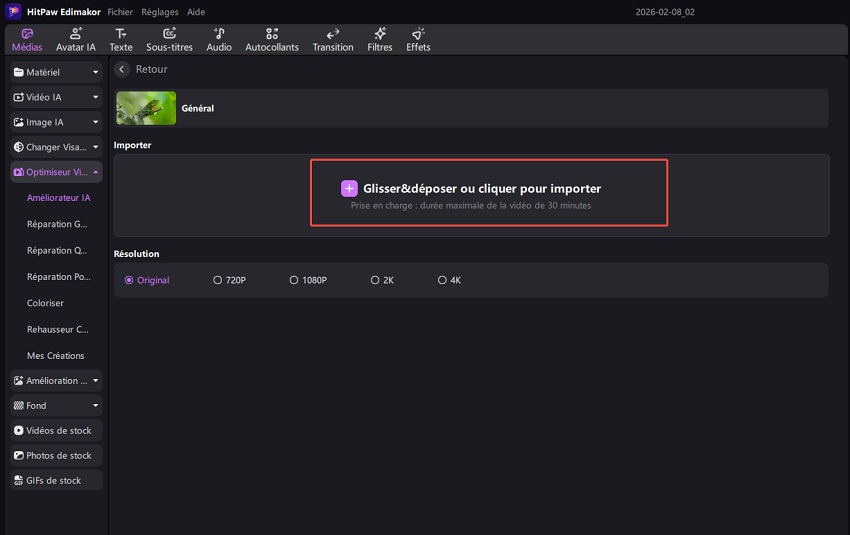Click Glisser&déposer ou cliquer pour importer
Screen dimensions: 850x535
[482, 189]
